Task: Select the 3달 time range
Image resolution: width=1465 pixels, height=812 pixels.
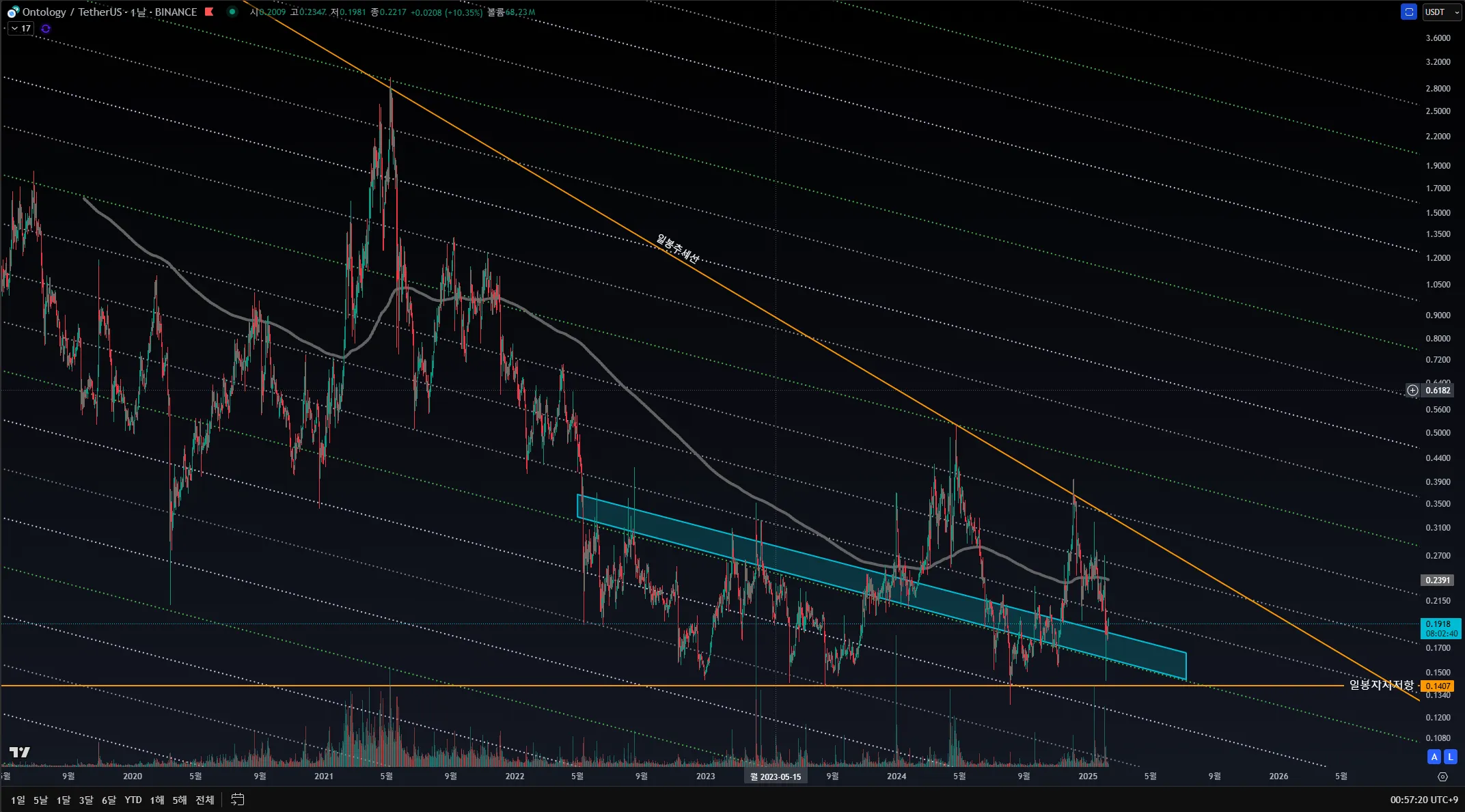Action: 86,800
